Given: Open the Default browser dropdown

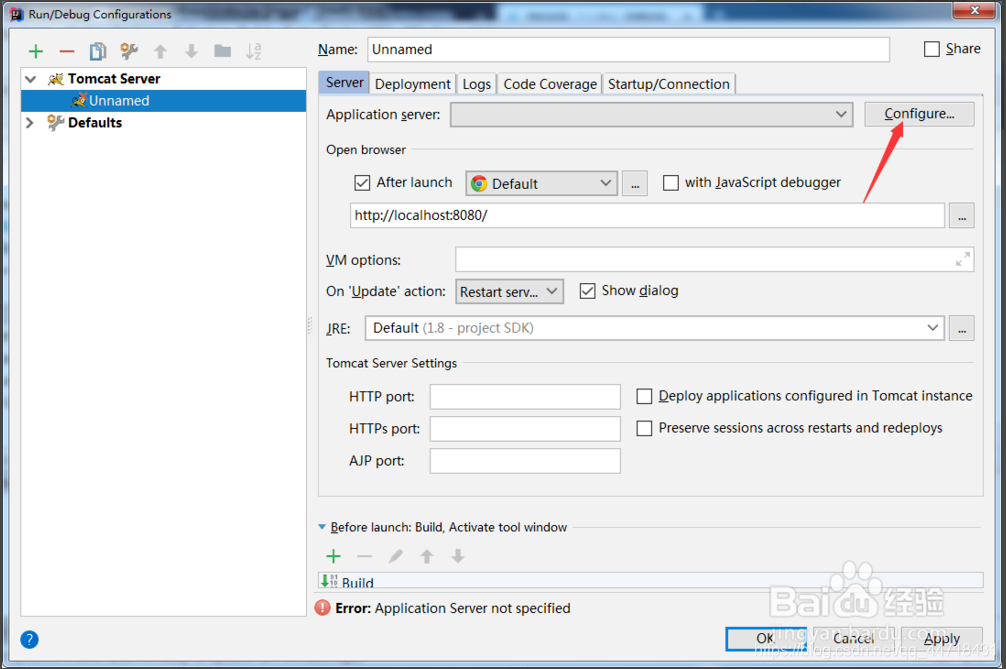Looking at the screenshot, I should 541,183.
